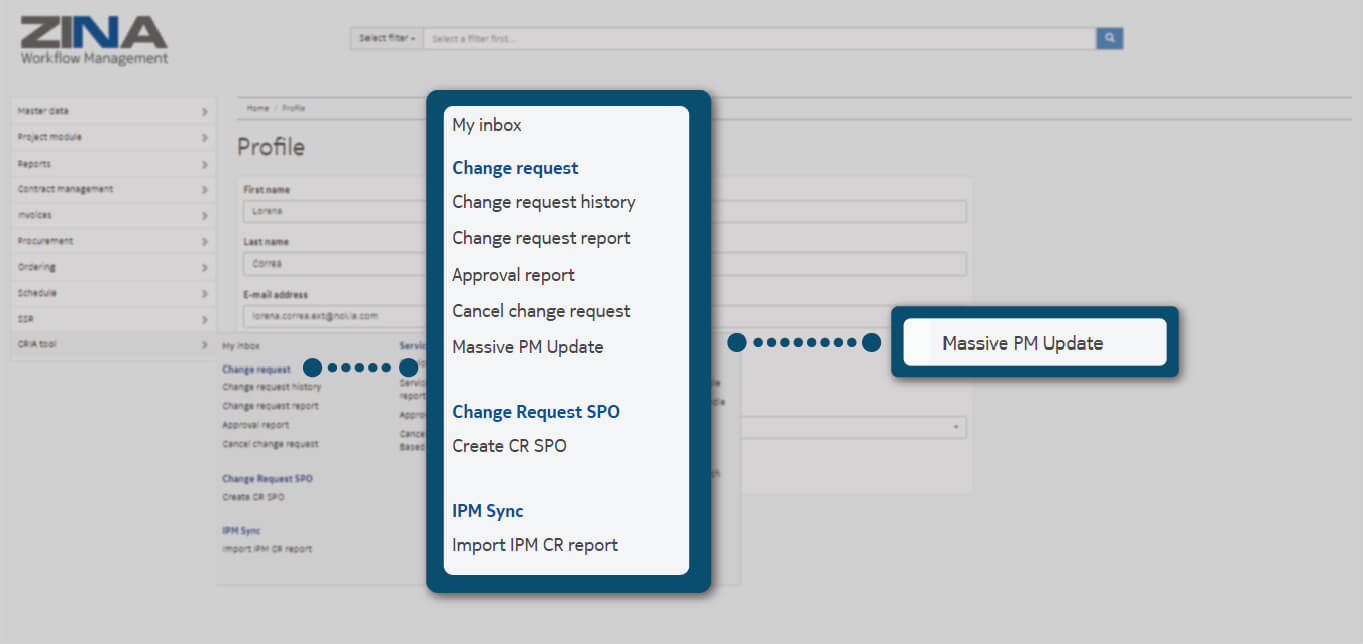Select Create CR SPO in the enlarged menu
Screen dimensions: 1363x644
509,446
